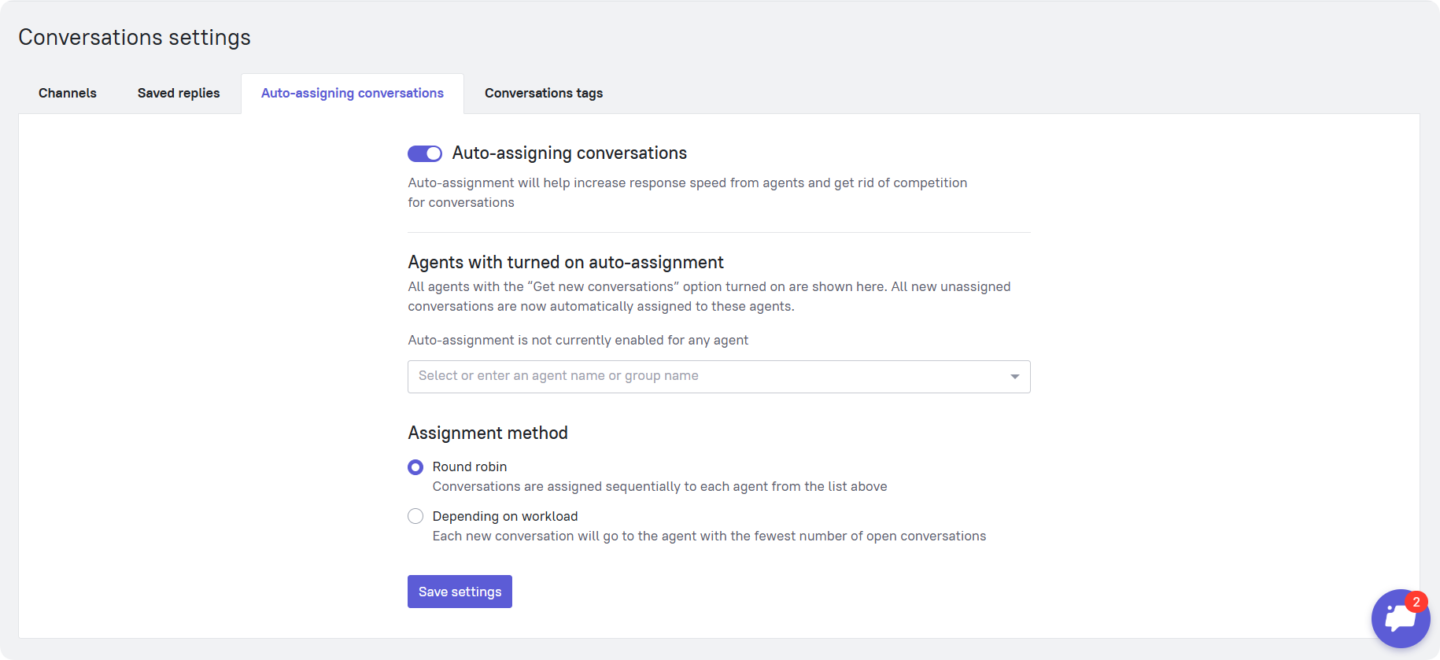Click the "Depending on workload" option label

tap(505, 516)
